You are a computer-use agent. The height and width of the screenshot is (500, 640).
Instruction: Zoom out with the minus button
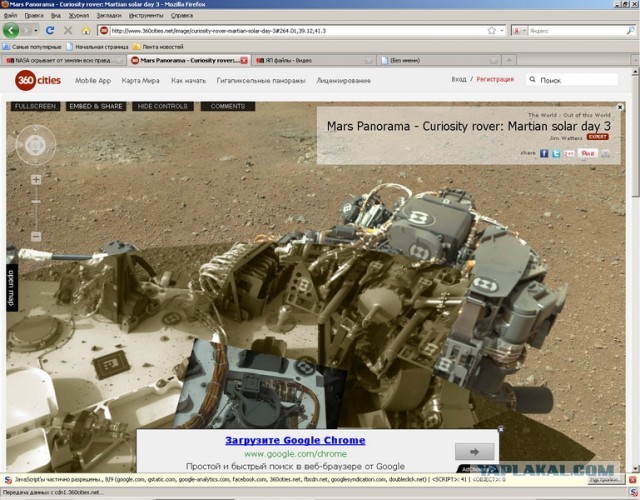(36, 236)
